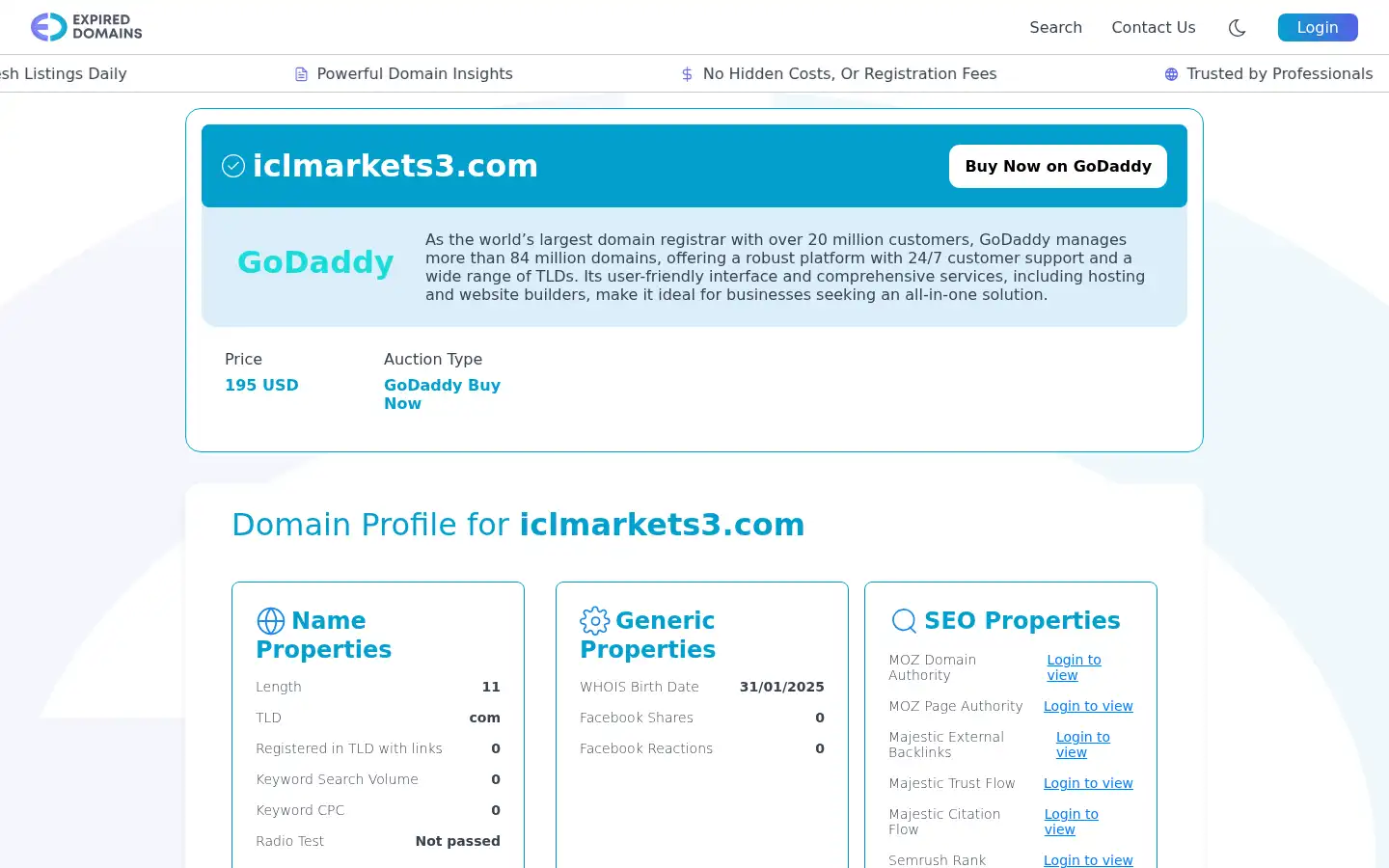Click the iclmarkets3.com header title

(395, 166)
